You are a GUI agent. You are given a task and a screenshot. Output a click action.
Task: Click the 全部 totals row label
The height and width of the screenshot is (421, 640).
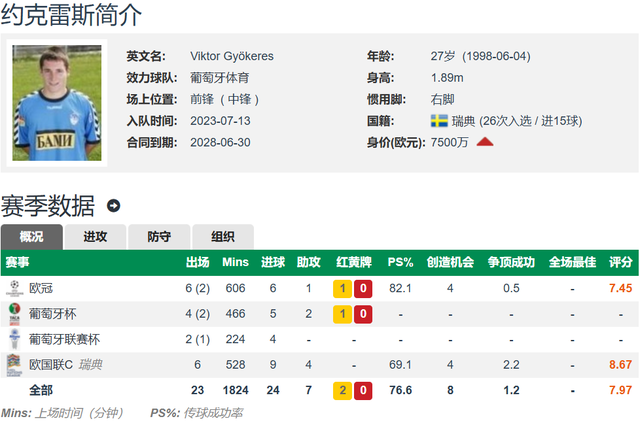(x=41, y=390)
